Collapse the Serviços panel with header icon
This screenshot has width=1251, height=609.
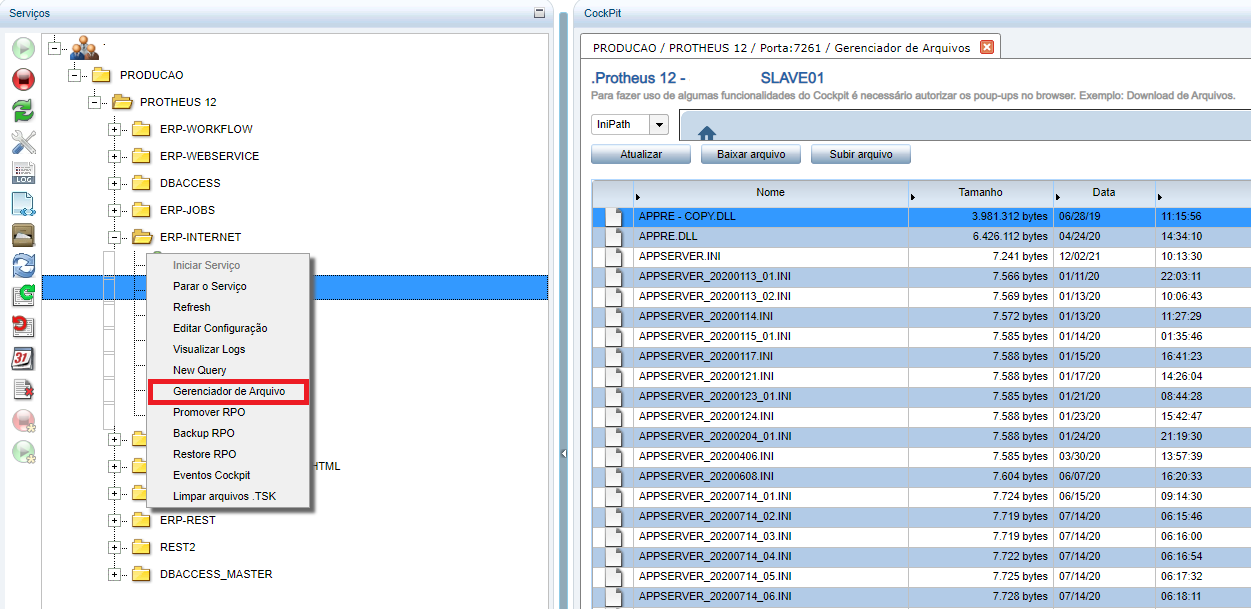539,13
